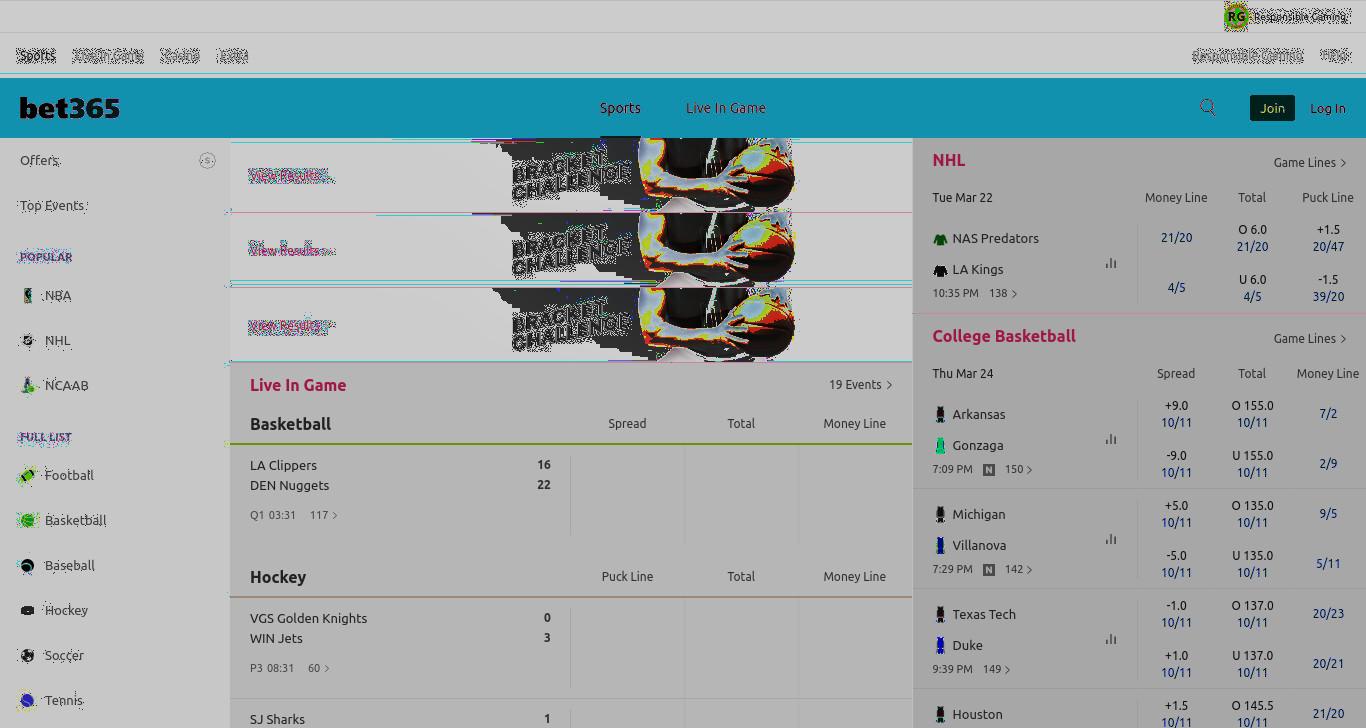Expand 138 markets for Predators vs Kings
Viewport: 1366px width, 728px height.
1003,293
